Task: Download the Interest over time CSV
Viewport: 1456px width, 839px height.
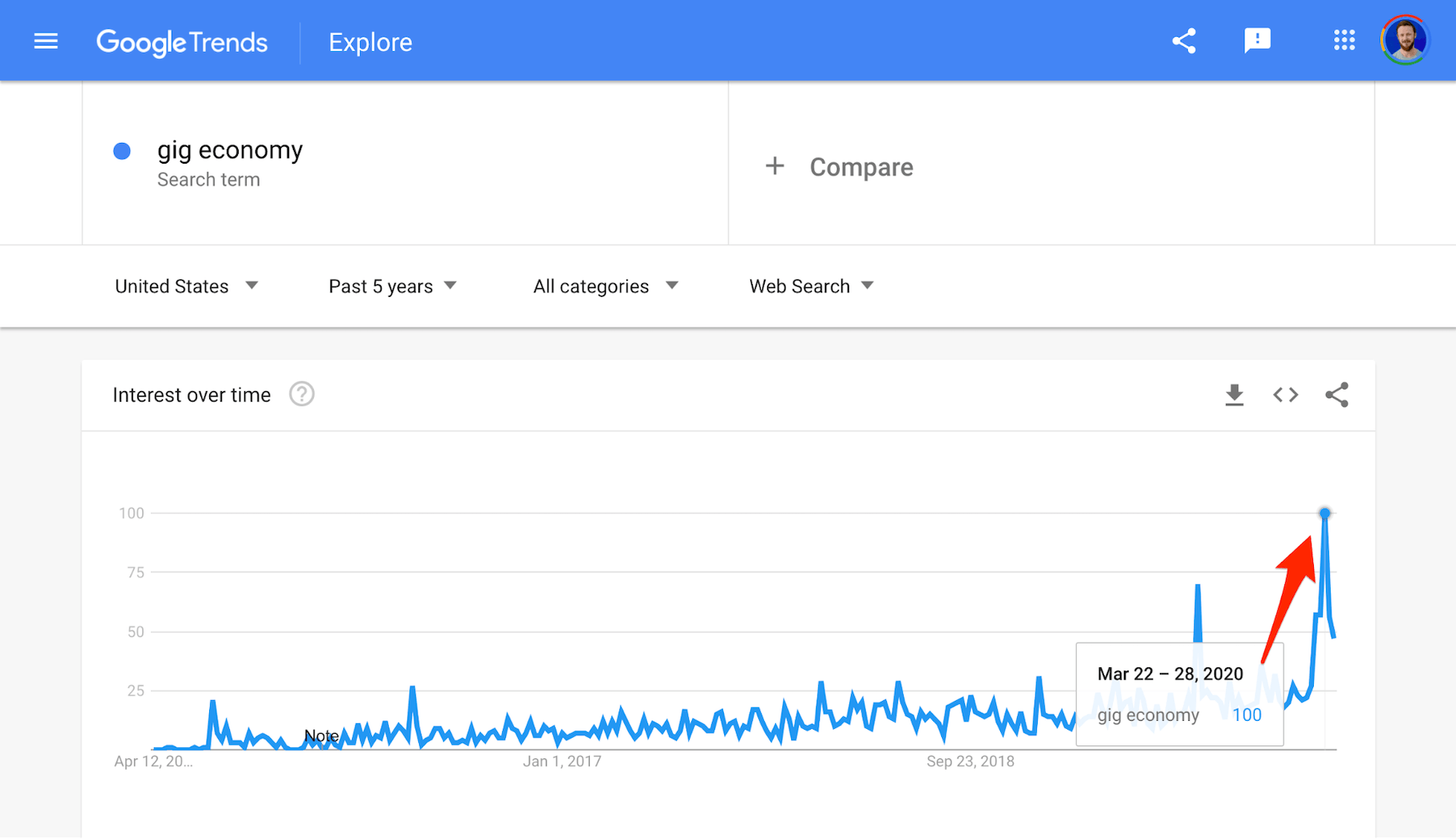Action: [x=1234, y=394]
